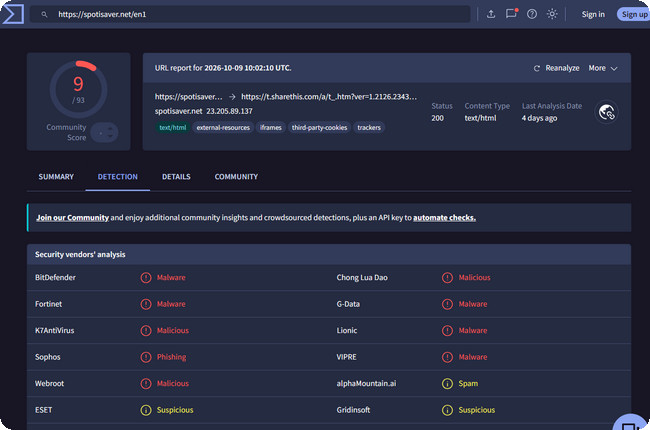Click the K7AntiVirus alert icon
This screenshot has height=430, width=650.
(146, 330)
